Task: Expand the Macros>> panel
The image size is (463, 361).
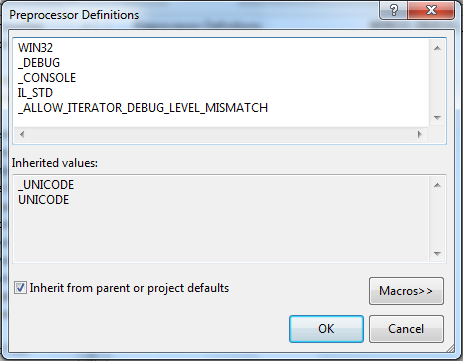Action: point(406,291)
